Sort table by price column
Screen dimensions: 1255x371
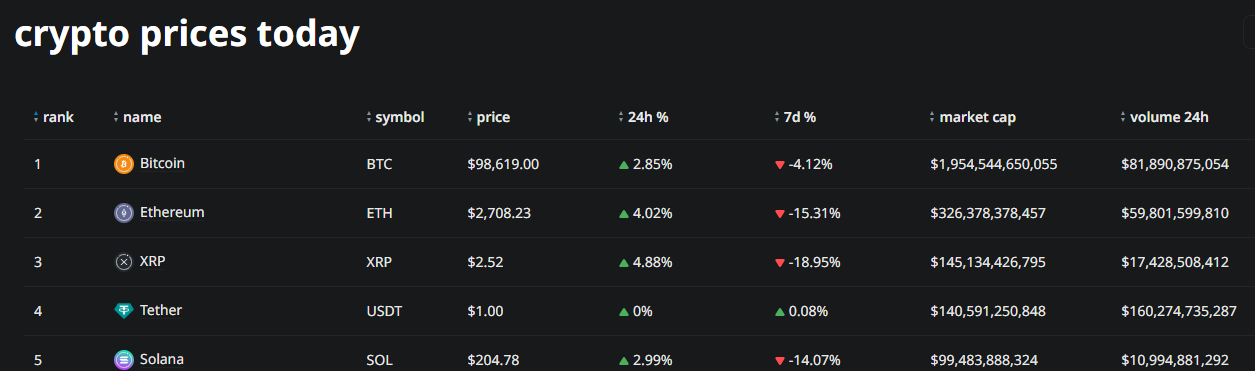[x=488, y=117]
